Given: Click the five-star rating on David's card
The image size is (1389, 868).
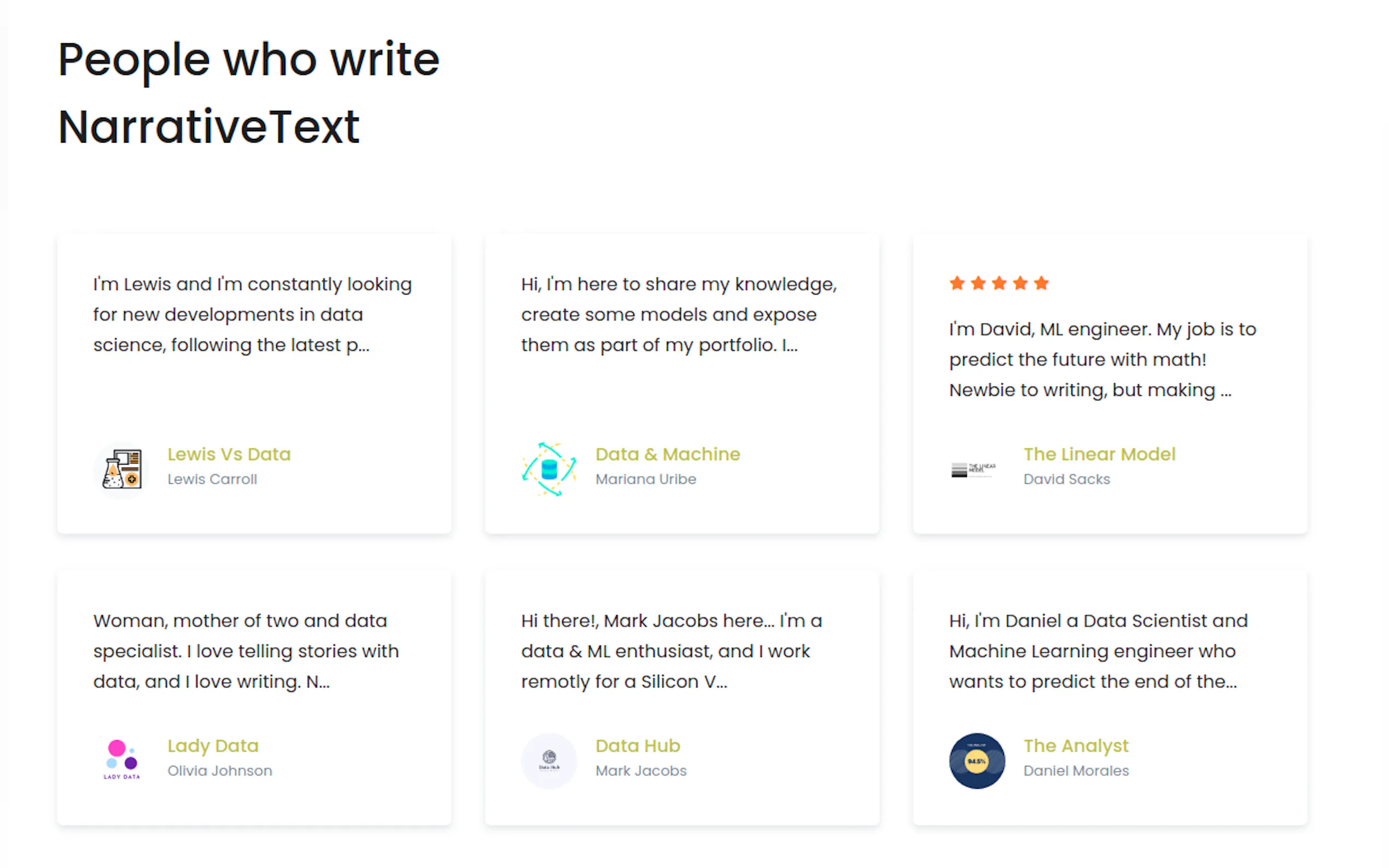Looking at the screenshot, I should [x=998, y=283].
